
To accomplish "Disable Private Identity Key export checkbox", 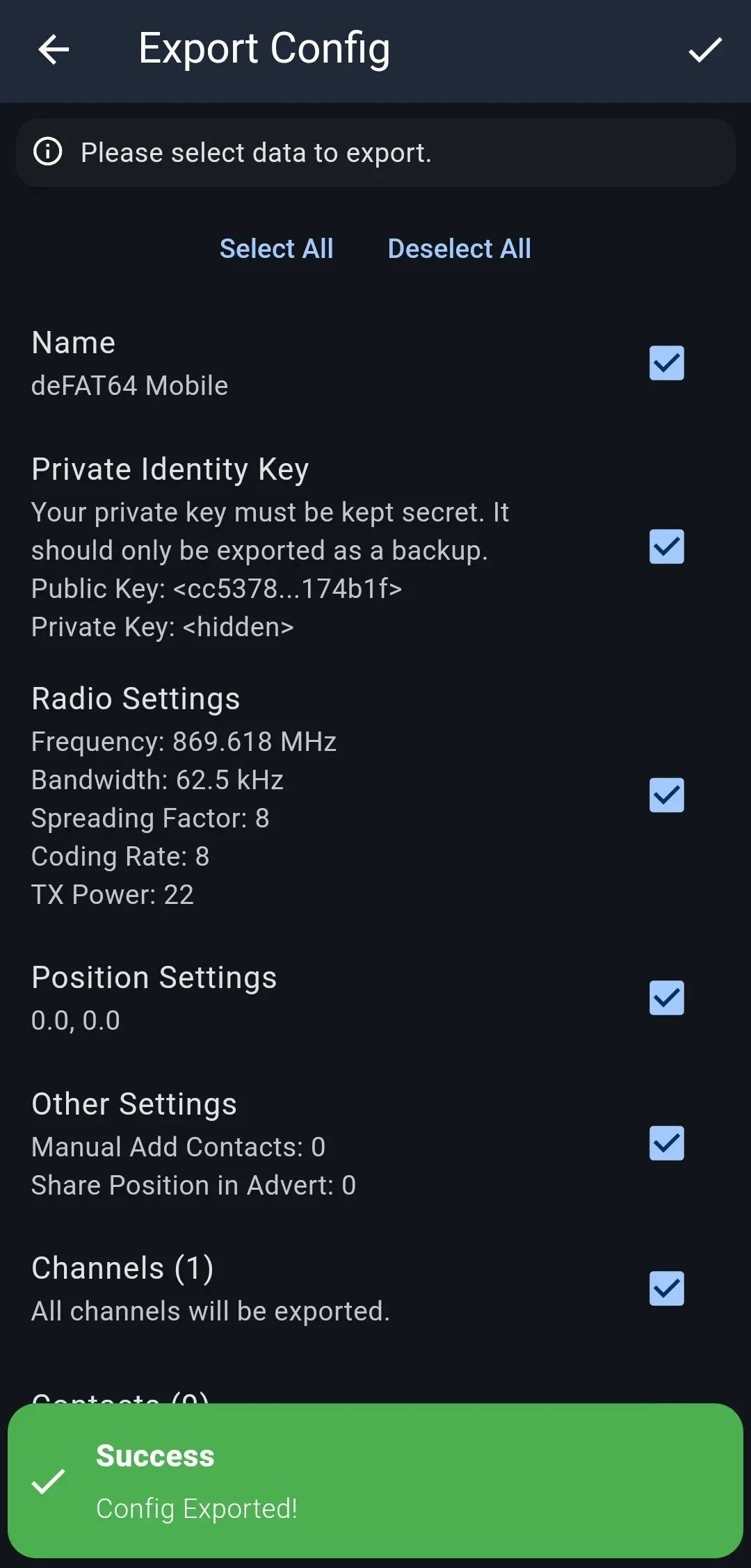I will click(x=666, y=547).
